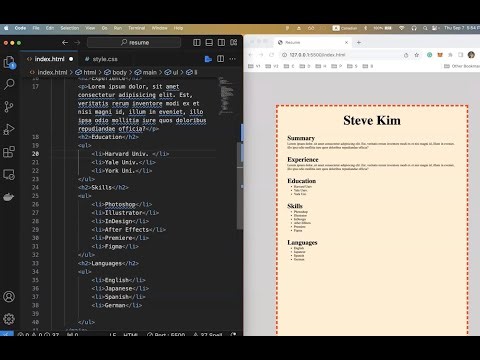Click the share icon in address bar
The width and height of the screenshot is (480, 360).
[x=406, y=55]
